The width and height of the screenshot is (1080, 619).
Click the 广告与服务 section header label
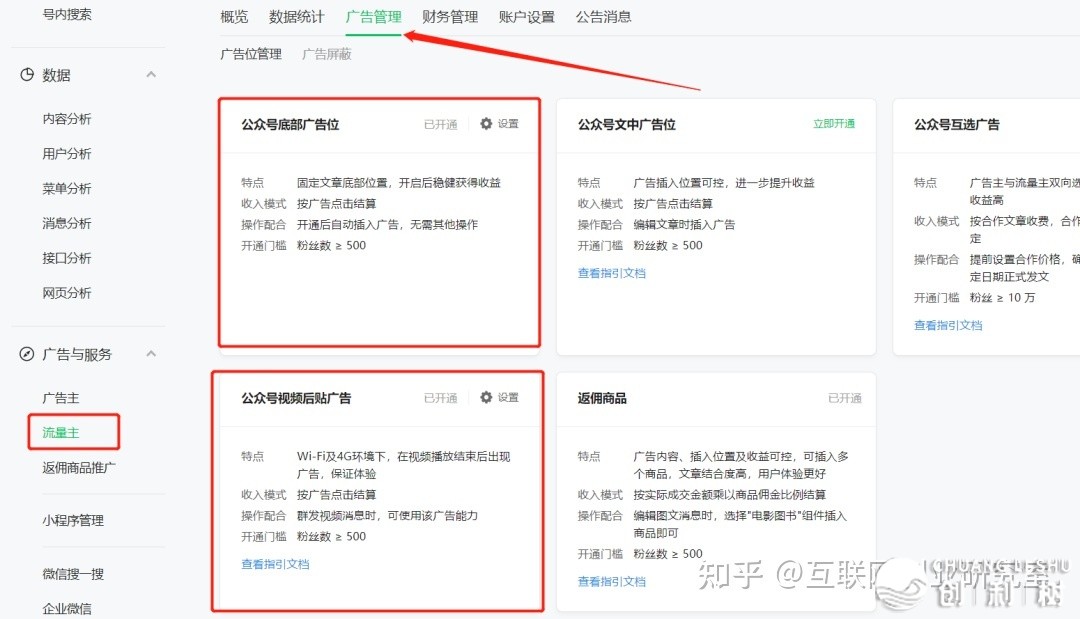tap(77, 354)
